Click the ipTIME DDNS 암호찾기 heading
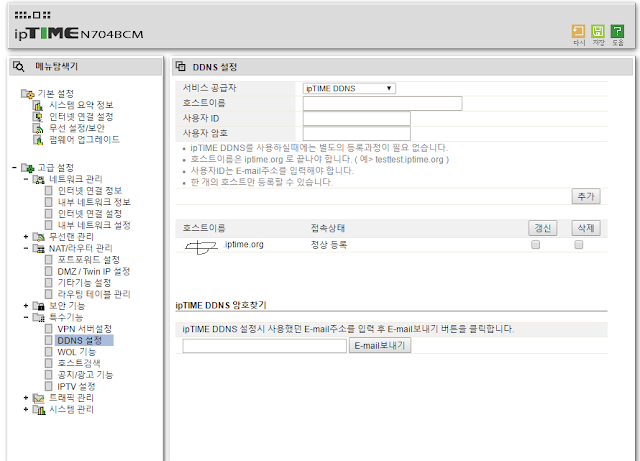Viewport: 640px width, 461px height. click(x=221, y=305)
